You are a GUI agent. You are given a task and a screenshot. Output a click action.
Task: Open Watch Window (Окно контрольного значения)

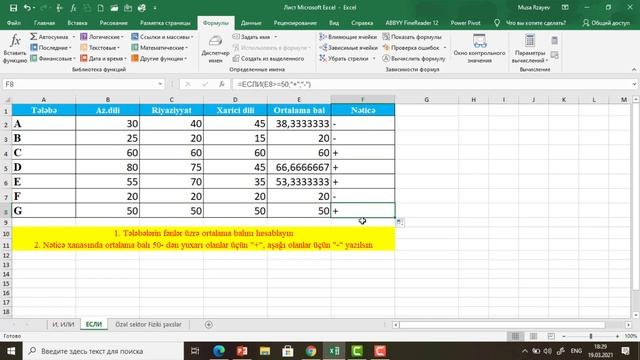coord(479,49)
